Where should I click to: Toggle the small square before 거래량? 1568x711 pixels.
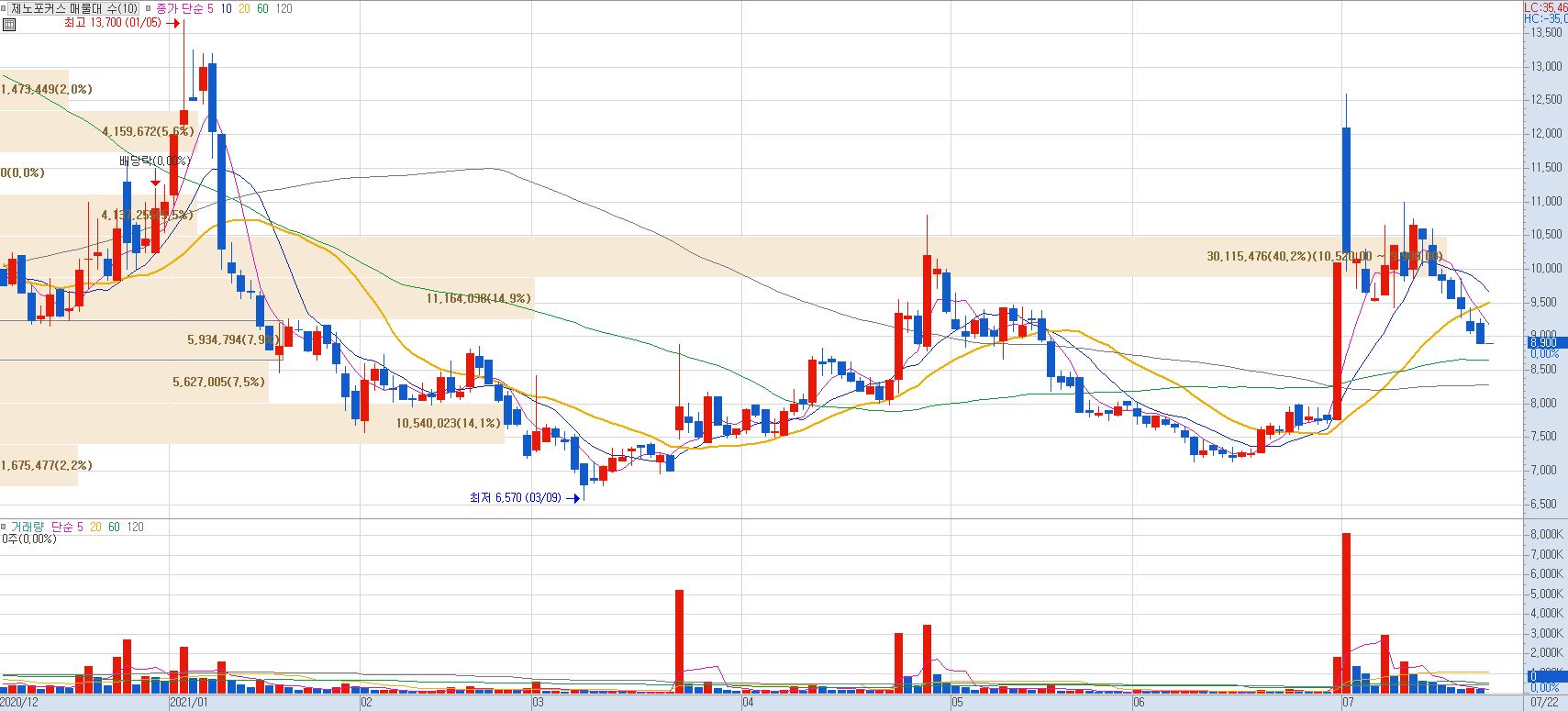coord(5,527)
